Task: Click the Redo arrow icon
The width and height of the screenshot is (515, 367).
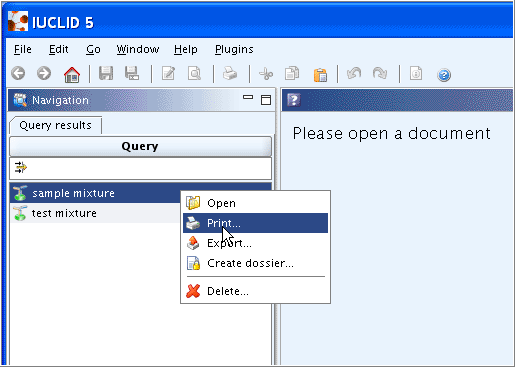Action: point(380,73)
